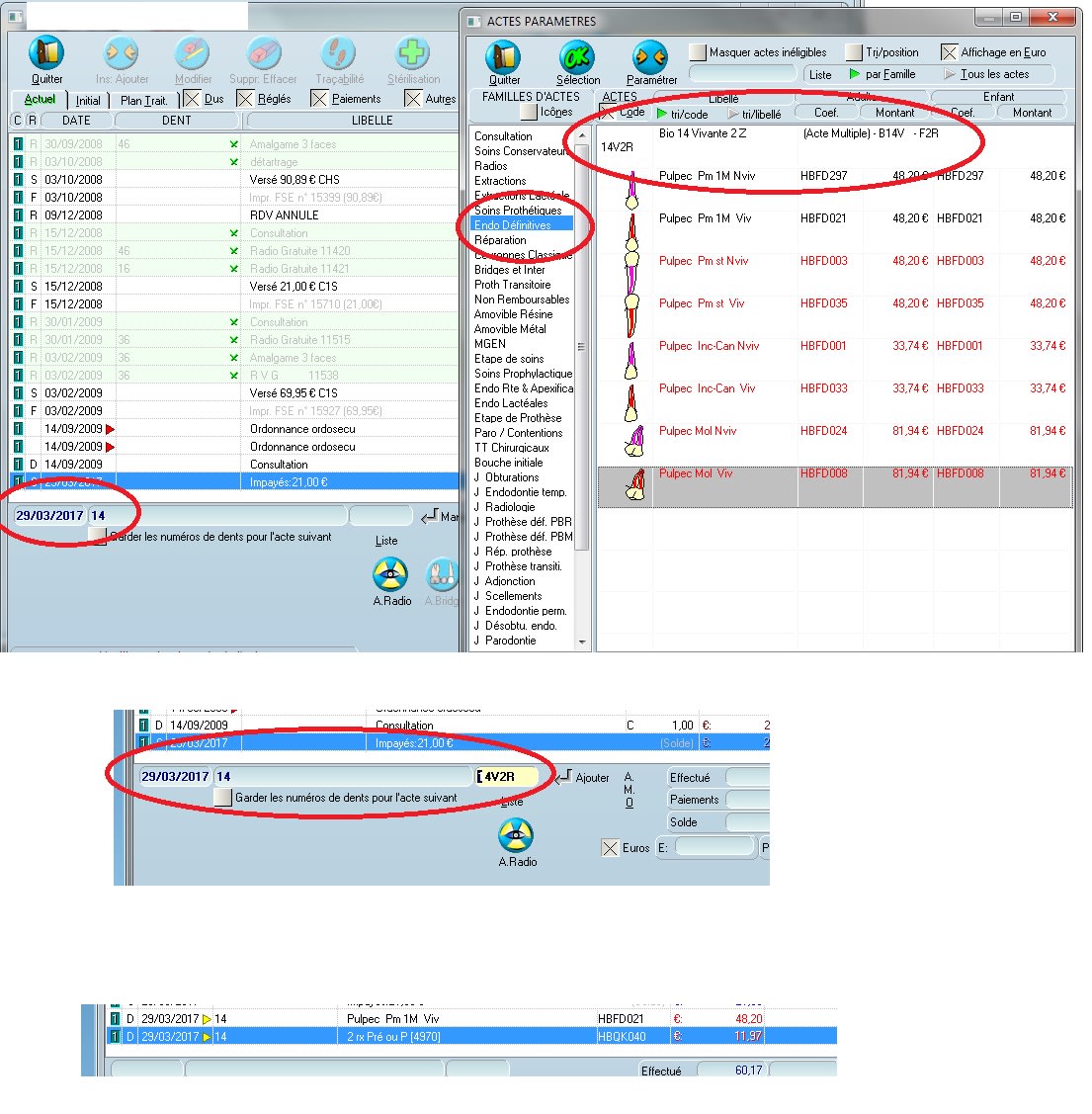The image size is (1092, 1114).
Task: Click the A.Radio icon in upper panel
Action: click(391, 574)
